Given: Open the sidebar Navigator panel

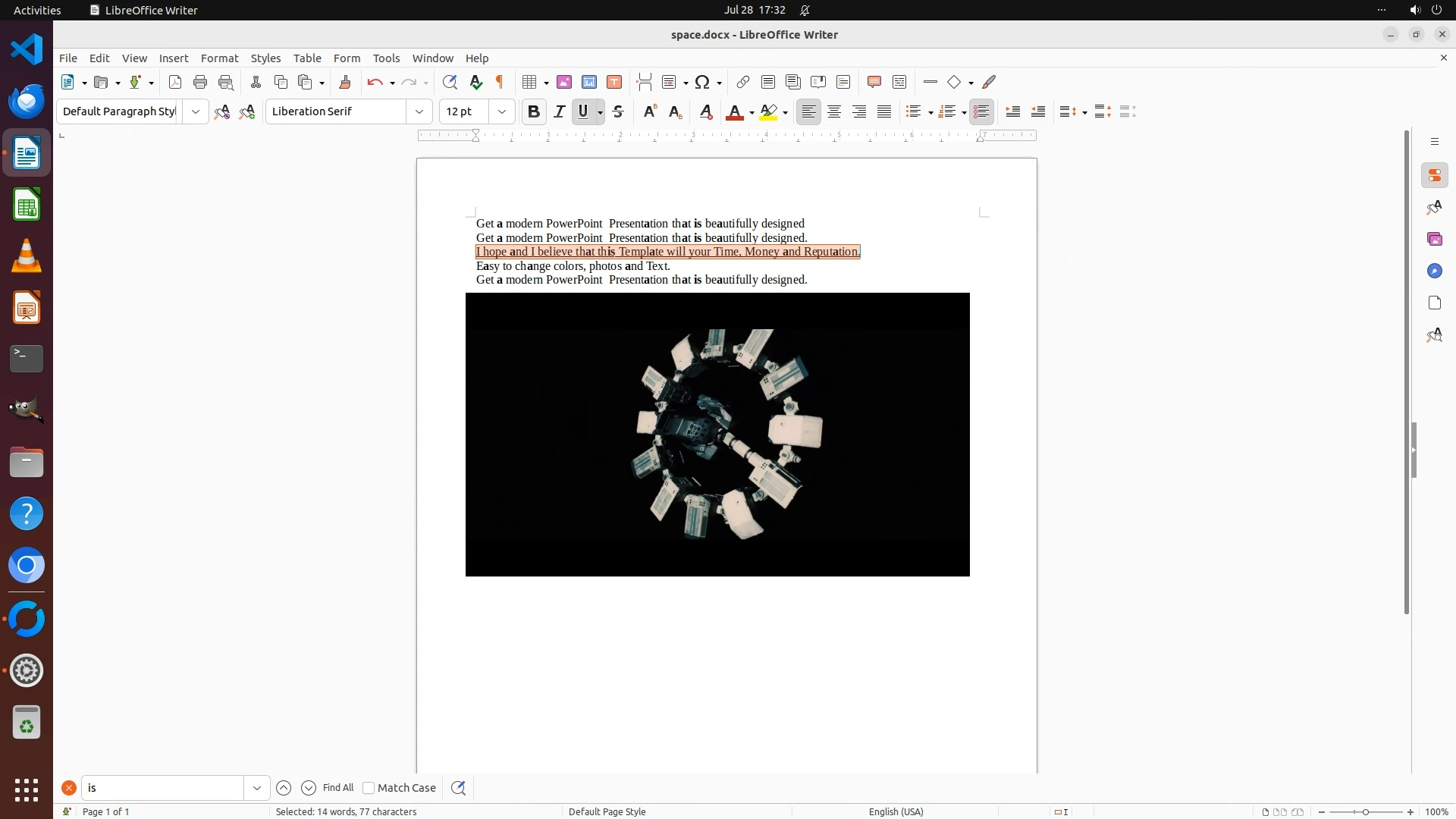Looking at the screenshot, I should [1434, 271].
